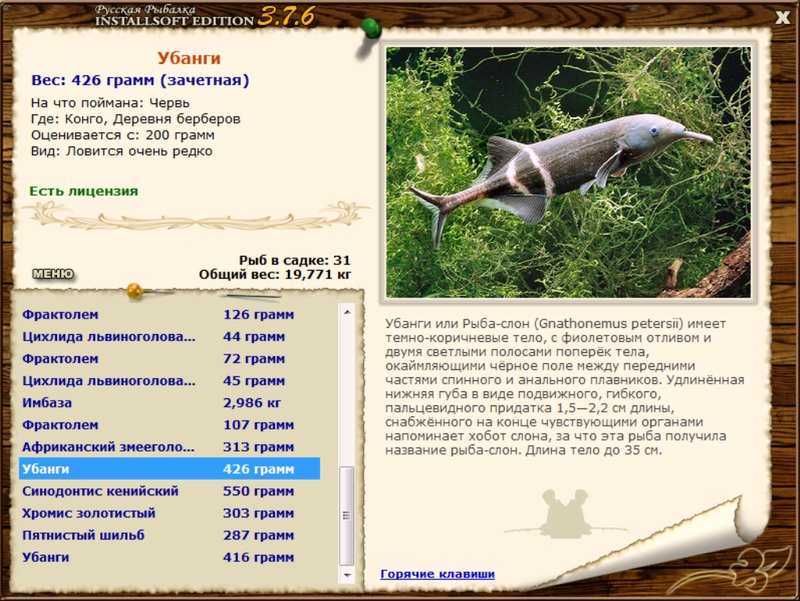The height and width of the screenshot is (601, 800).
Task: Select the Фрактолем 72 грамм row
Action: point(169,359)
